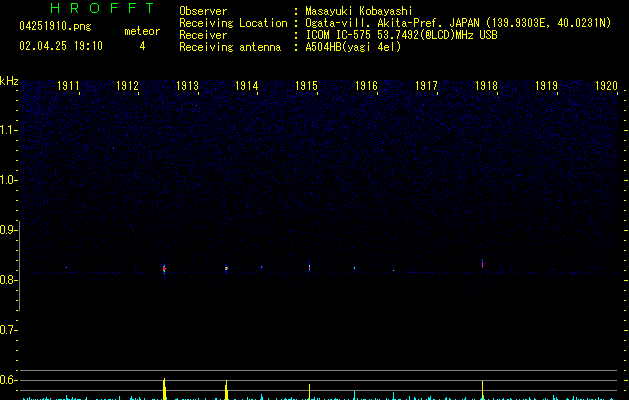629x400 pixels.
Task: Select antenna value A504HB(yagi 4el)
Action: (x=353, y=47)
